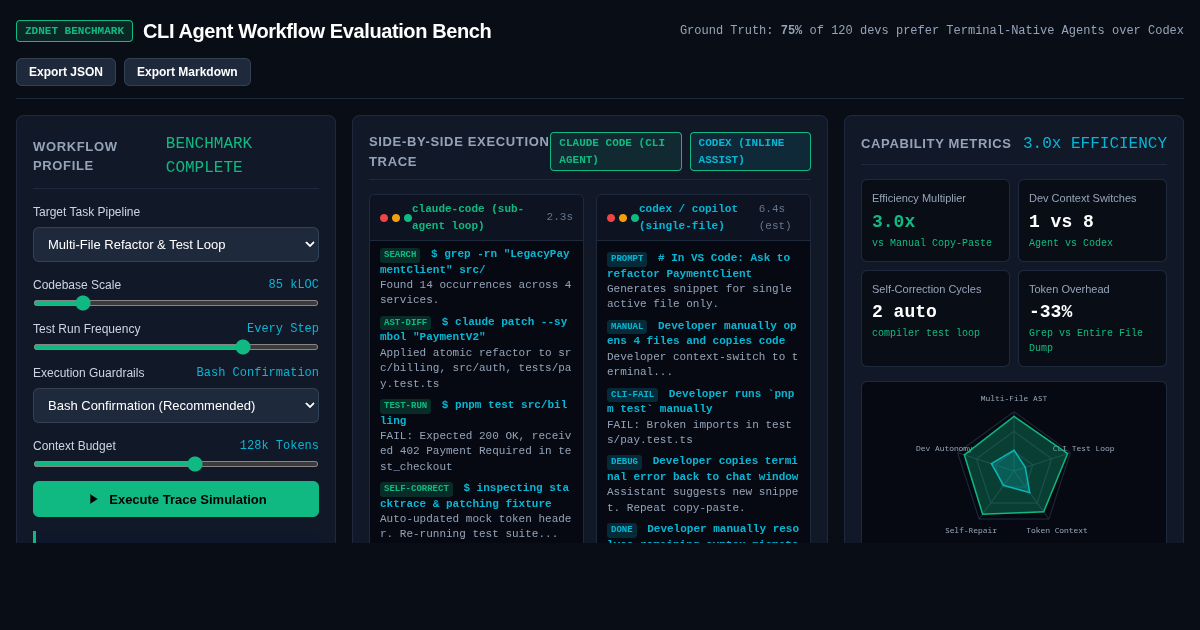Click green dot in codex terminal header

pos(635,218)
